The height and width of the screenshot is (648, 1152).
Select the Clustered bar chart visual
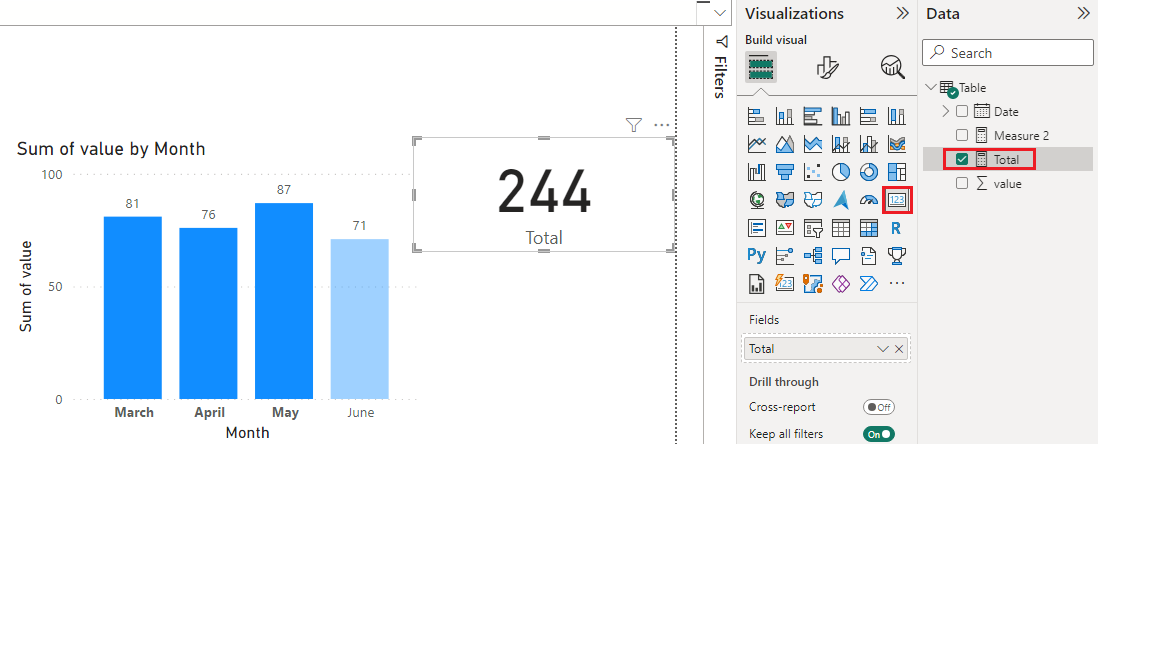pyautogui.click(x=813, y=116)
